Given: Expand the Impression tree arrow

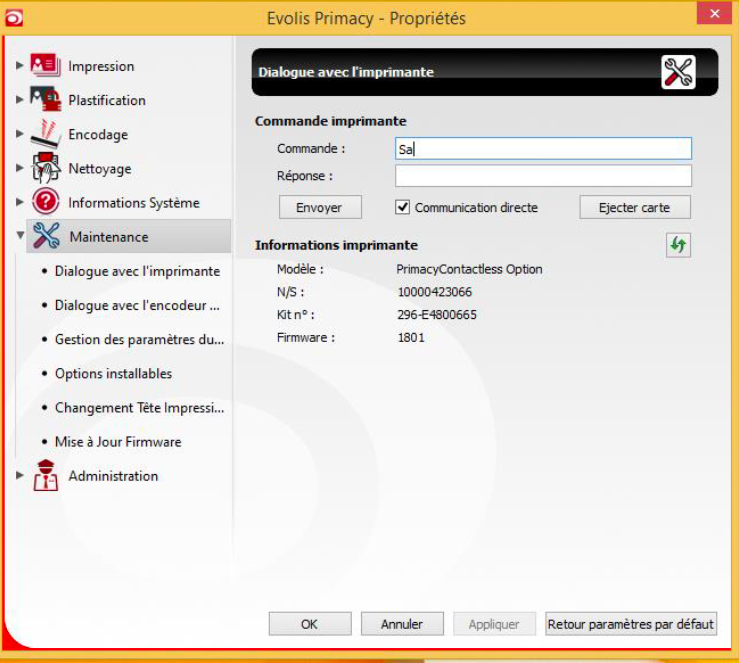Looking at the screenshot, I should [x=19, y=65].
